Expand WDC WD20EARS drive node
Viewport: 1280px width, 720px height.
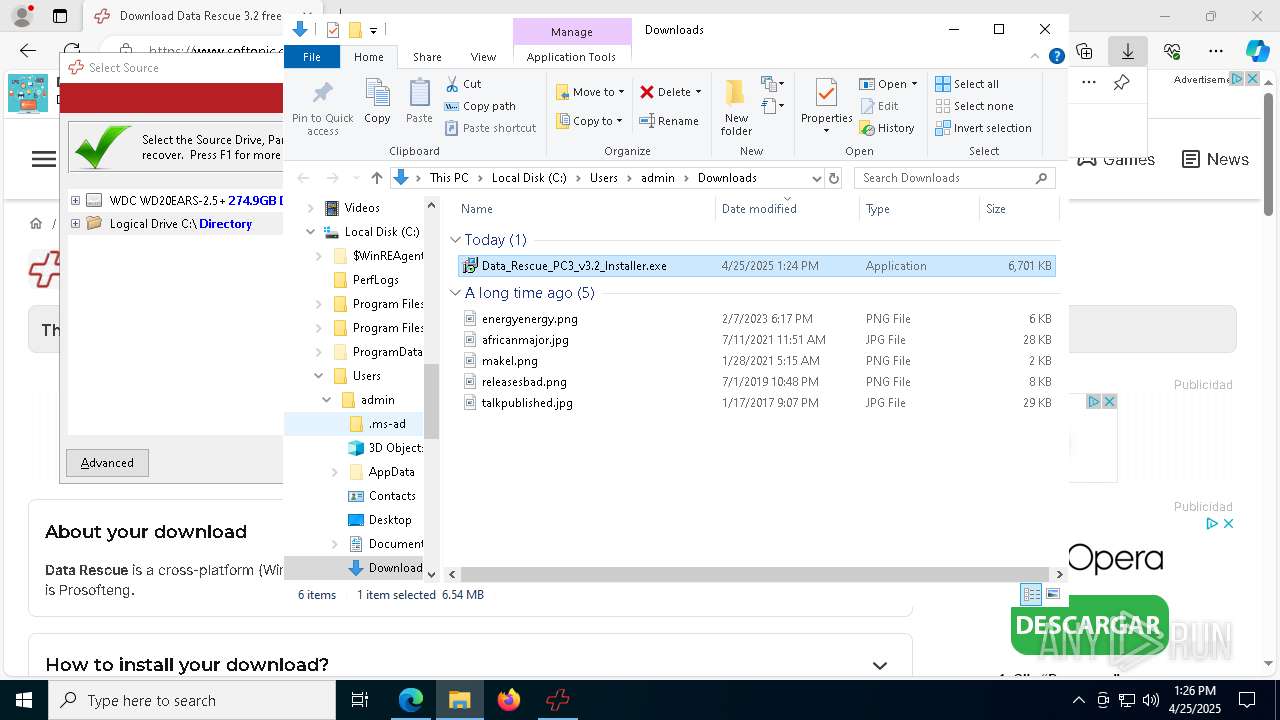click(x=75, y=200)
